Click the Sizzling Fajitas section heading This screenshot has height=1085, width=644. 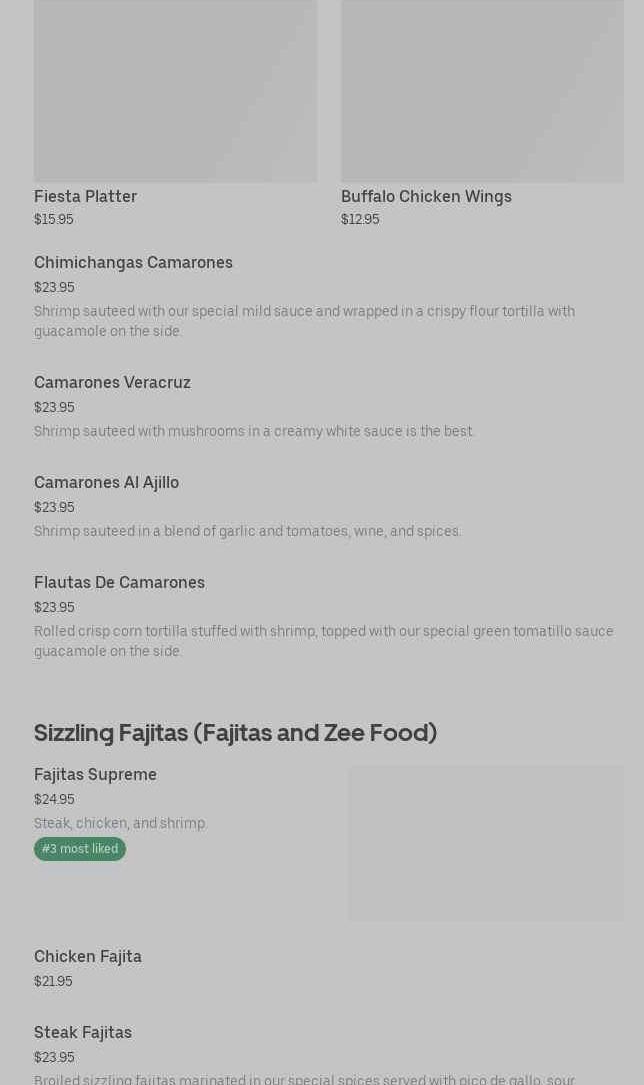[x=235, y=732]
